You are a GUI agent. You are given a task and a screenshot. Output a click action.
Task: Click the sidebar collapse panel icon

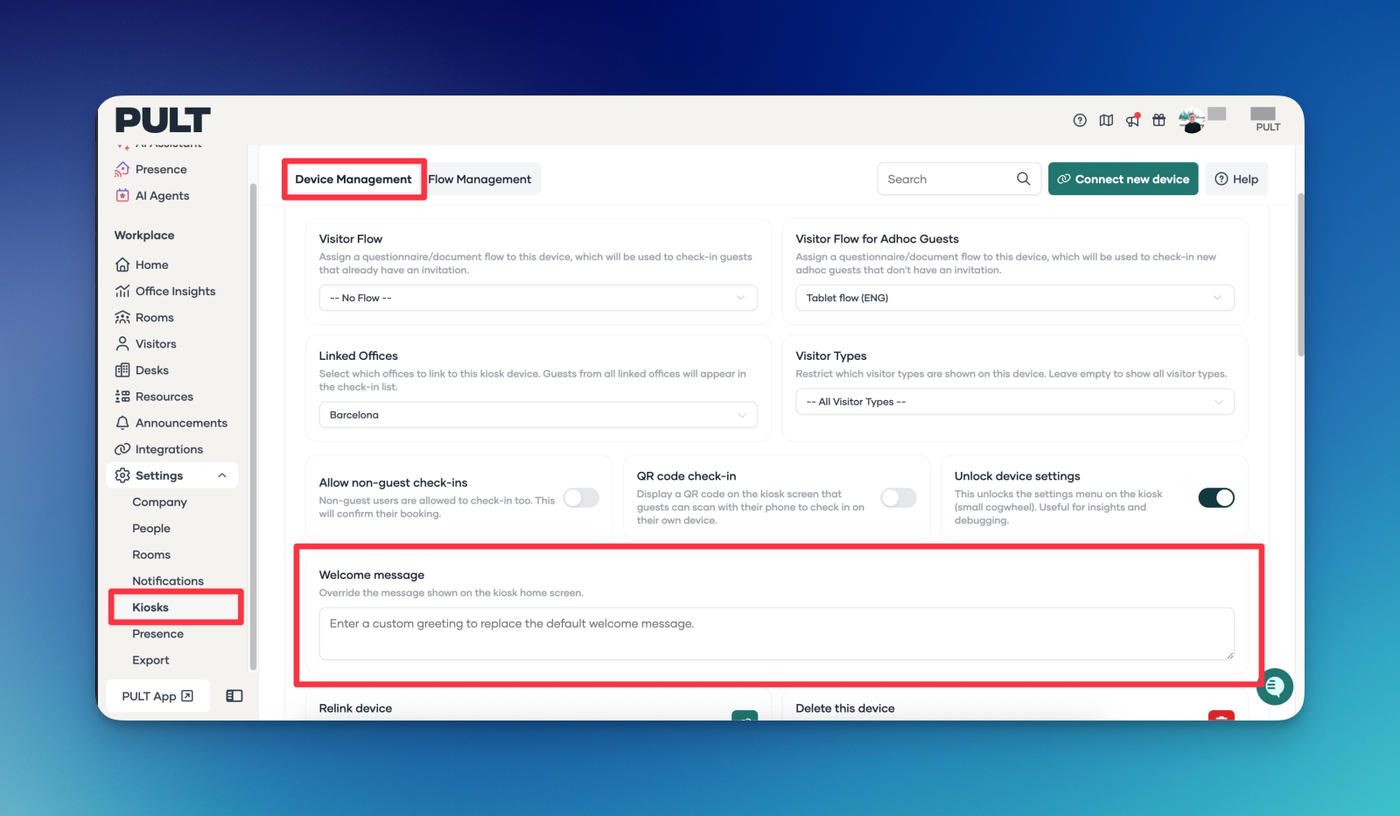234,696
